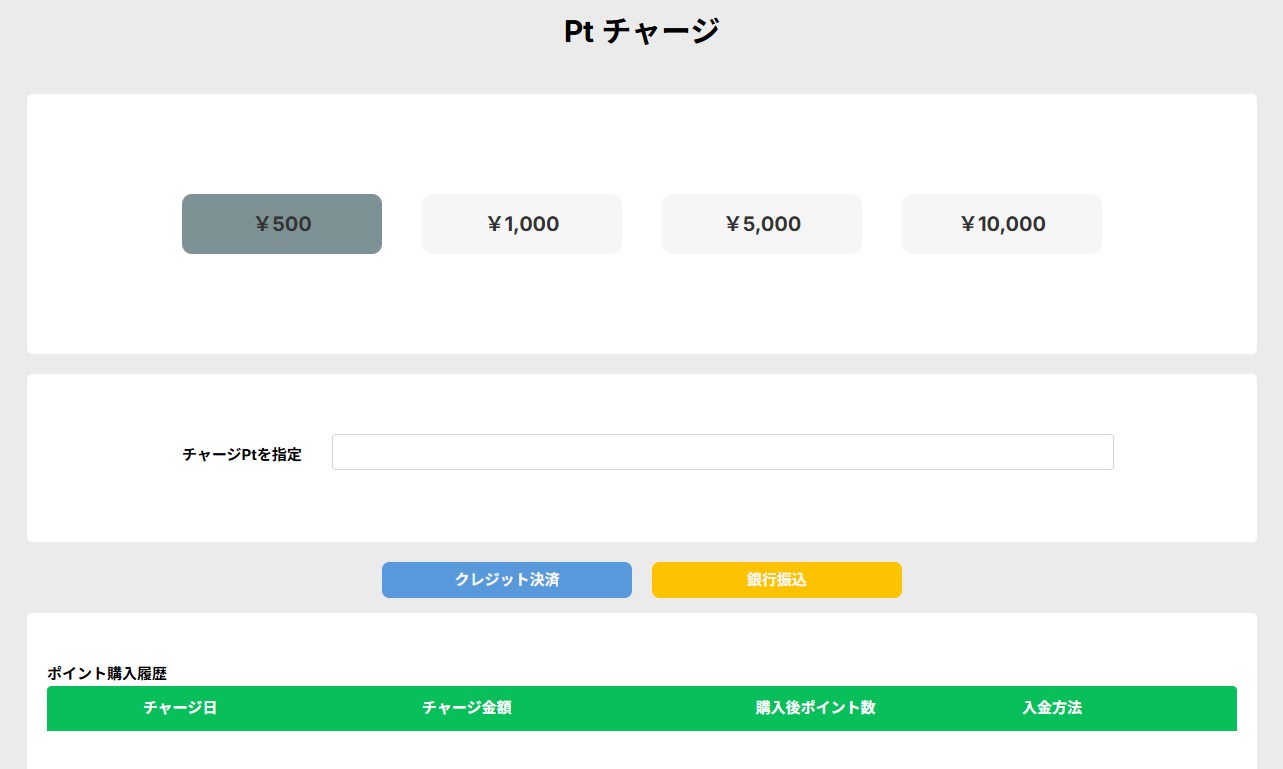Viewport: 1283px width, 769px height.
Task: Click empty space right of 銀行振込 button
Action: pyautogui.click(x=1080, y=580)
